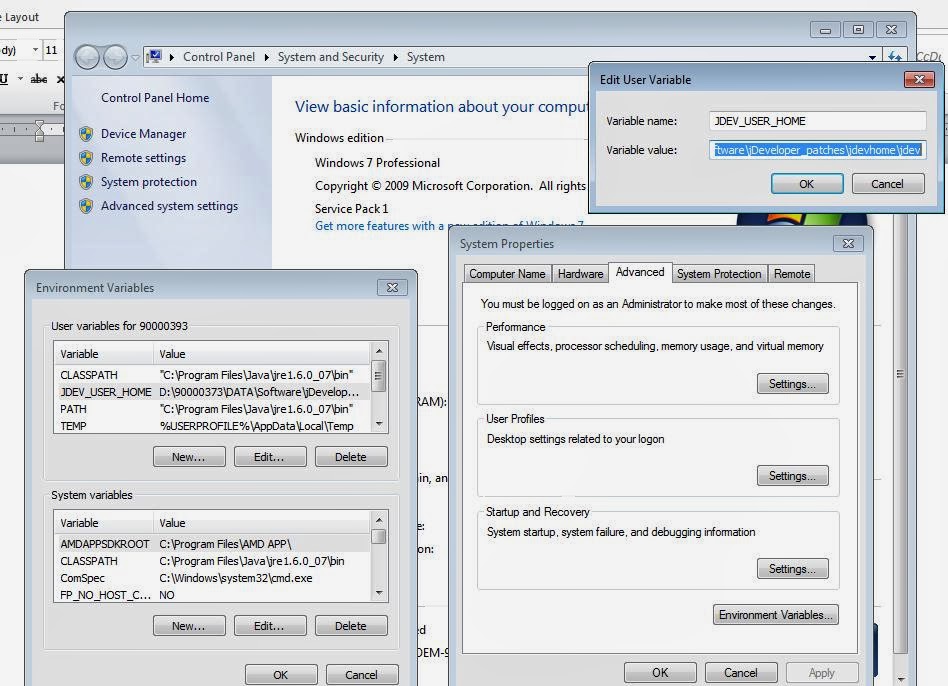Click the forward navigation arrow
Screen dimensions: 948x686
click(114, 57)
